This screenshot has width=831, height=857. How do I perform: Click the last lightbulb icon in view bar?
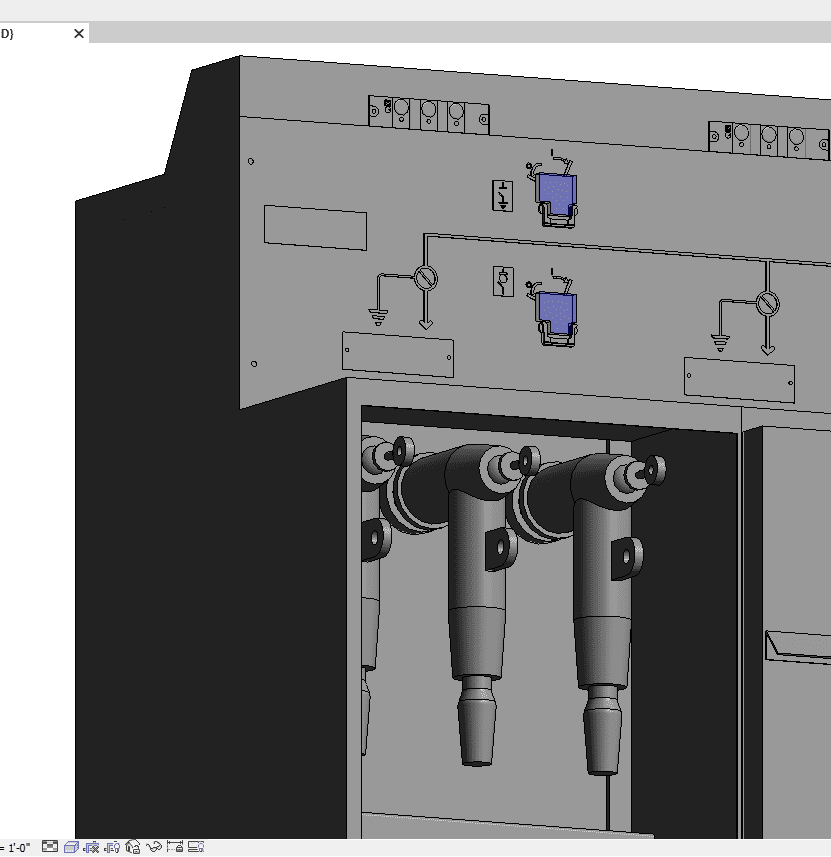click(196, 847)
